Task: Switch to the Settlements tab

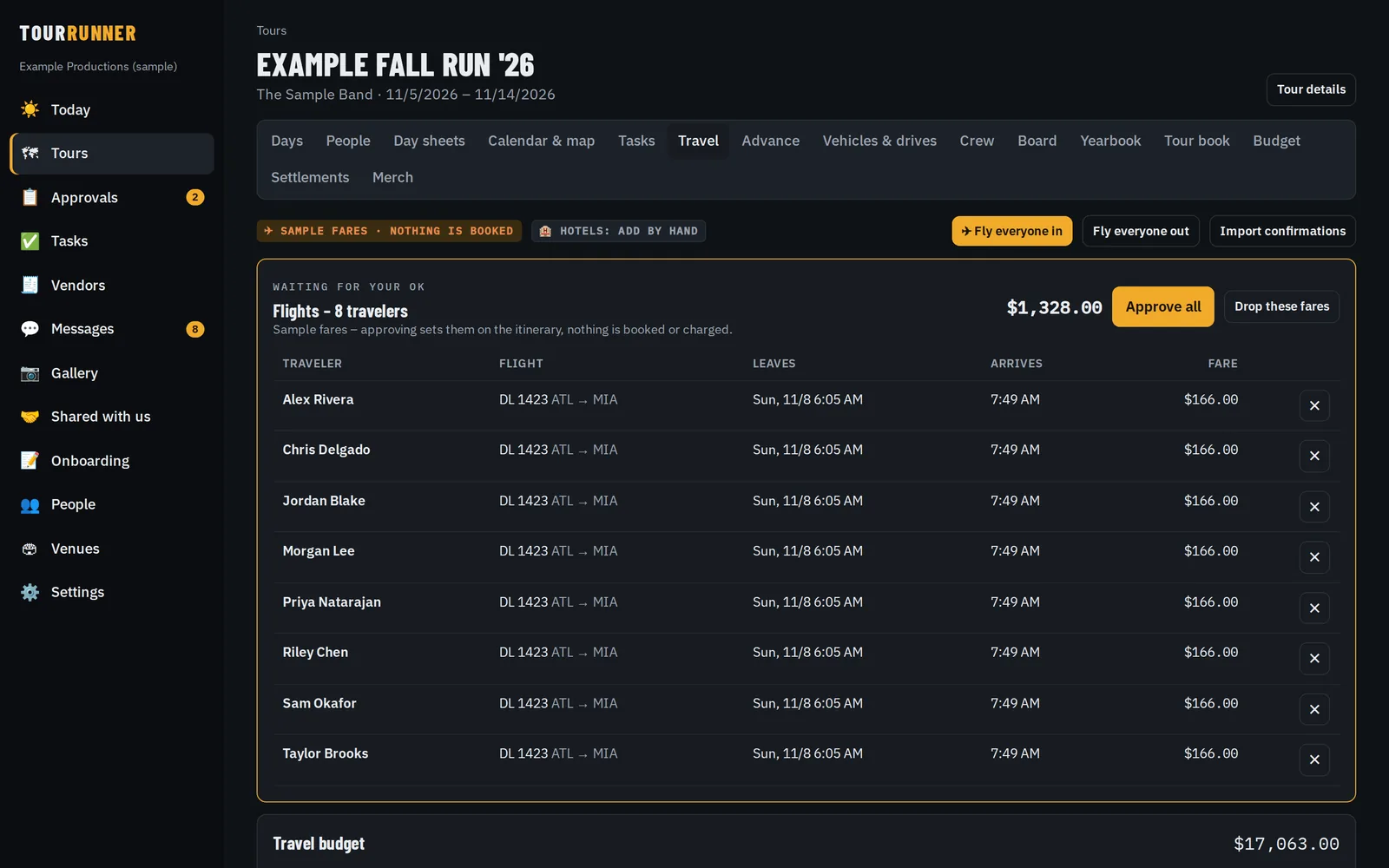Action: coord(310,177)
